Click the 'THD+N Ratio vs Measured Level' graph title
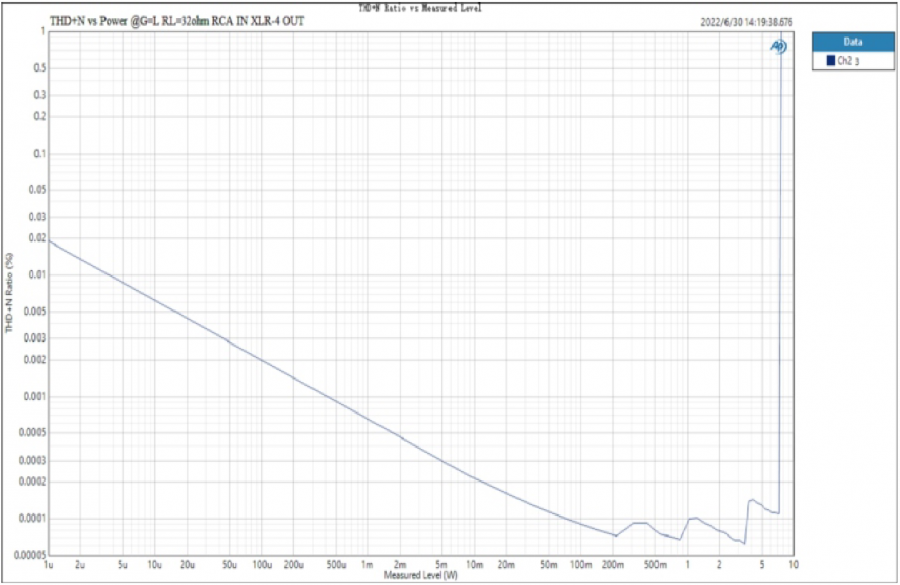Image resolution: width=900 pixels, height=585 pixels. point(420,8)
